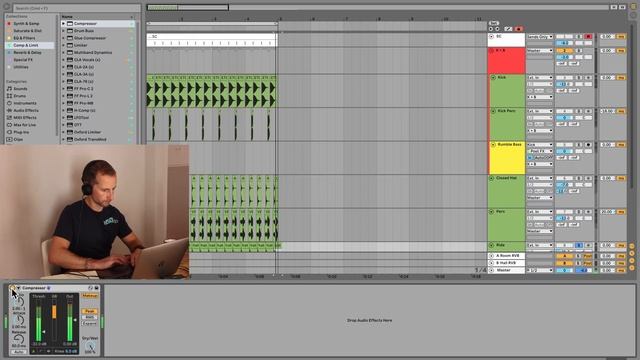The height and width of the screenshot is (360, 640).
Task: Click the Drum Buss device icon
Action: pos(70,31)
